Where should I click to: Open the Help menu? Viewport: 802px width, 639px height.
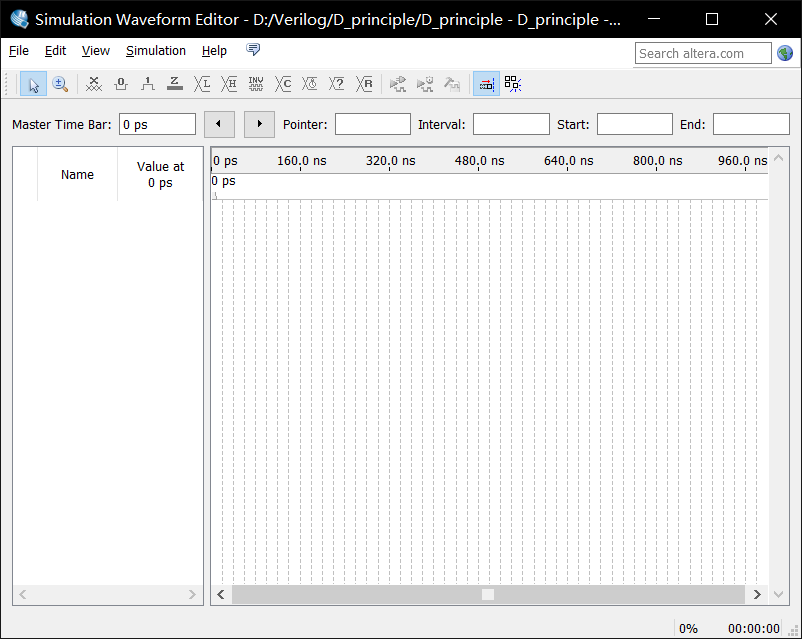pyautogui.click(x=214, y=51)
